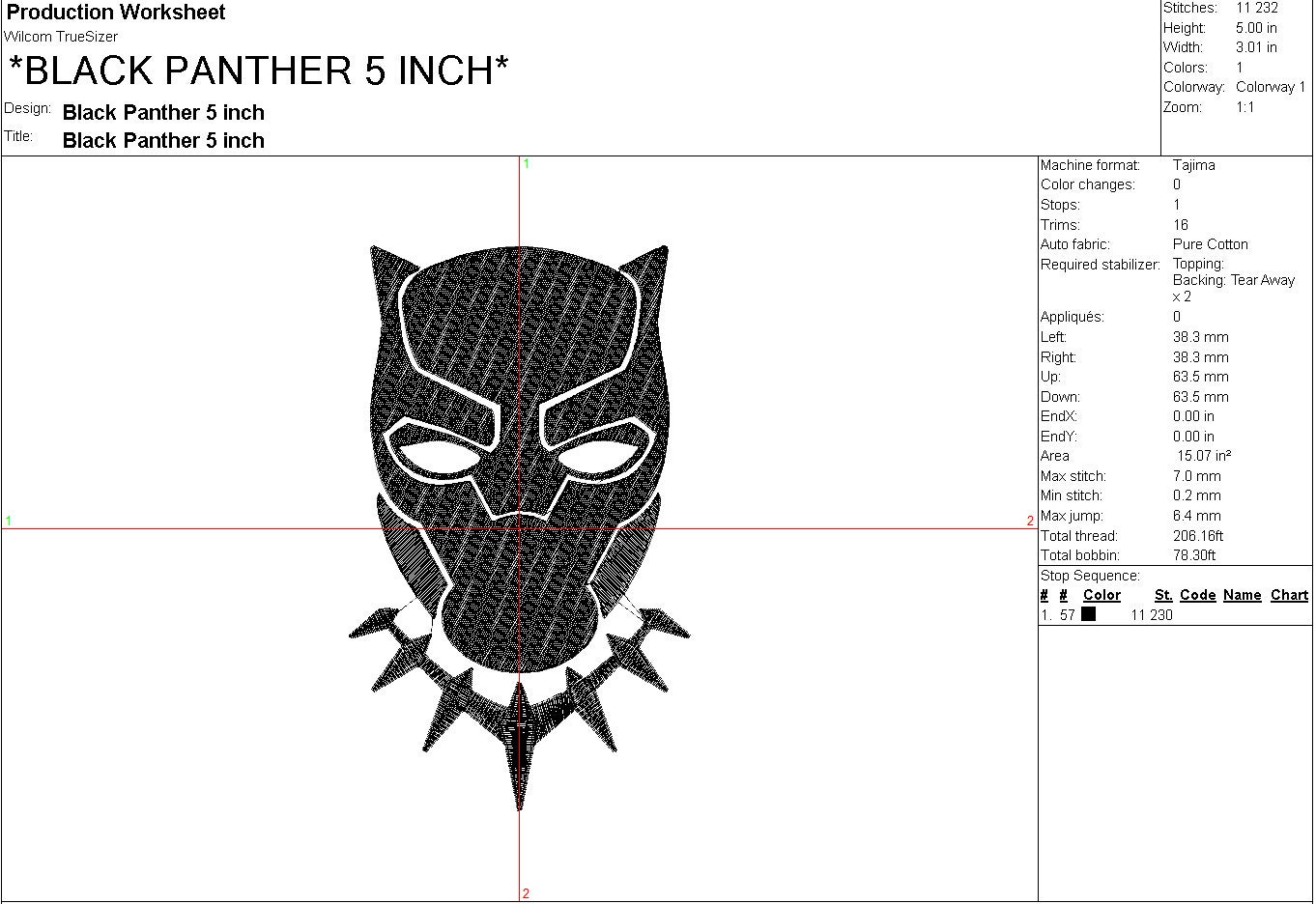1316x904 pixels.
Task: Click the Total thread length value
Action: tap(1199, 535)
